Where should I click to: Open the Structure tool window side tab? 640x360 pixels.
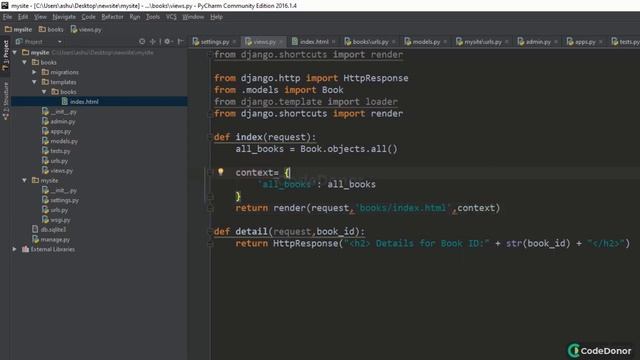pos(5,100)
